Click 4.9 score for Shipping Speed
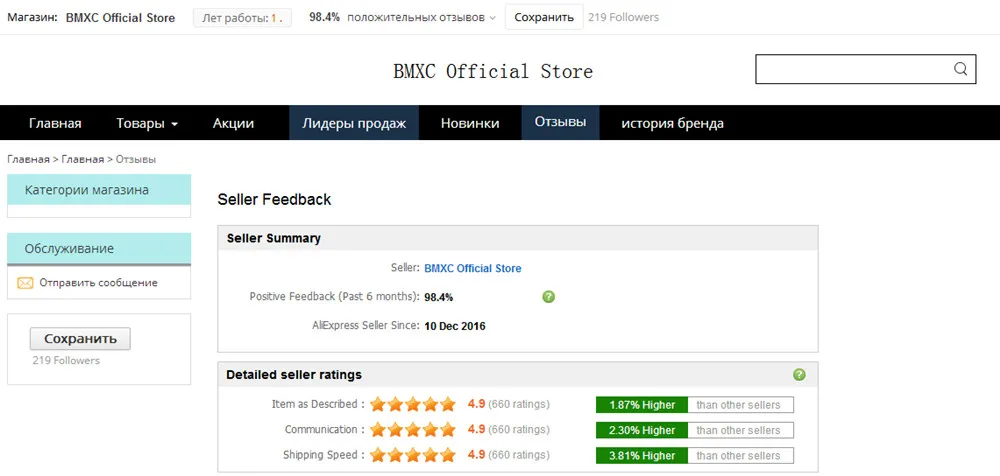The width and height of the screenshot is (1000, 476). coord(476,455)
